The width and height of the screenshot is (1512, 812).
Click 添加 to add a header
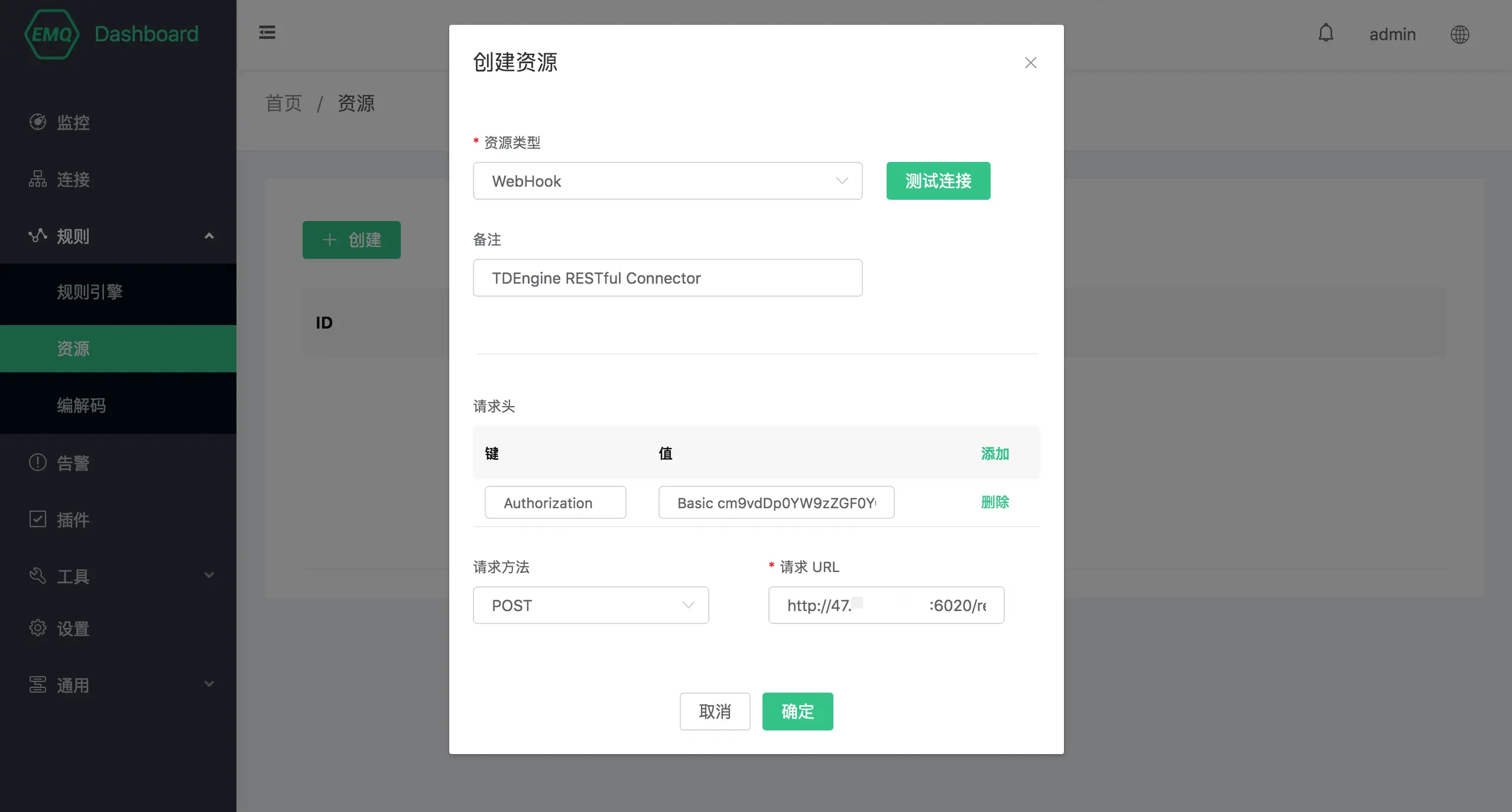pyautogui.click(x=995, y=453)
